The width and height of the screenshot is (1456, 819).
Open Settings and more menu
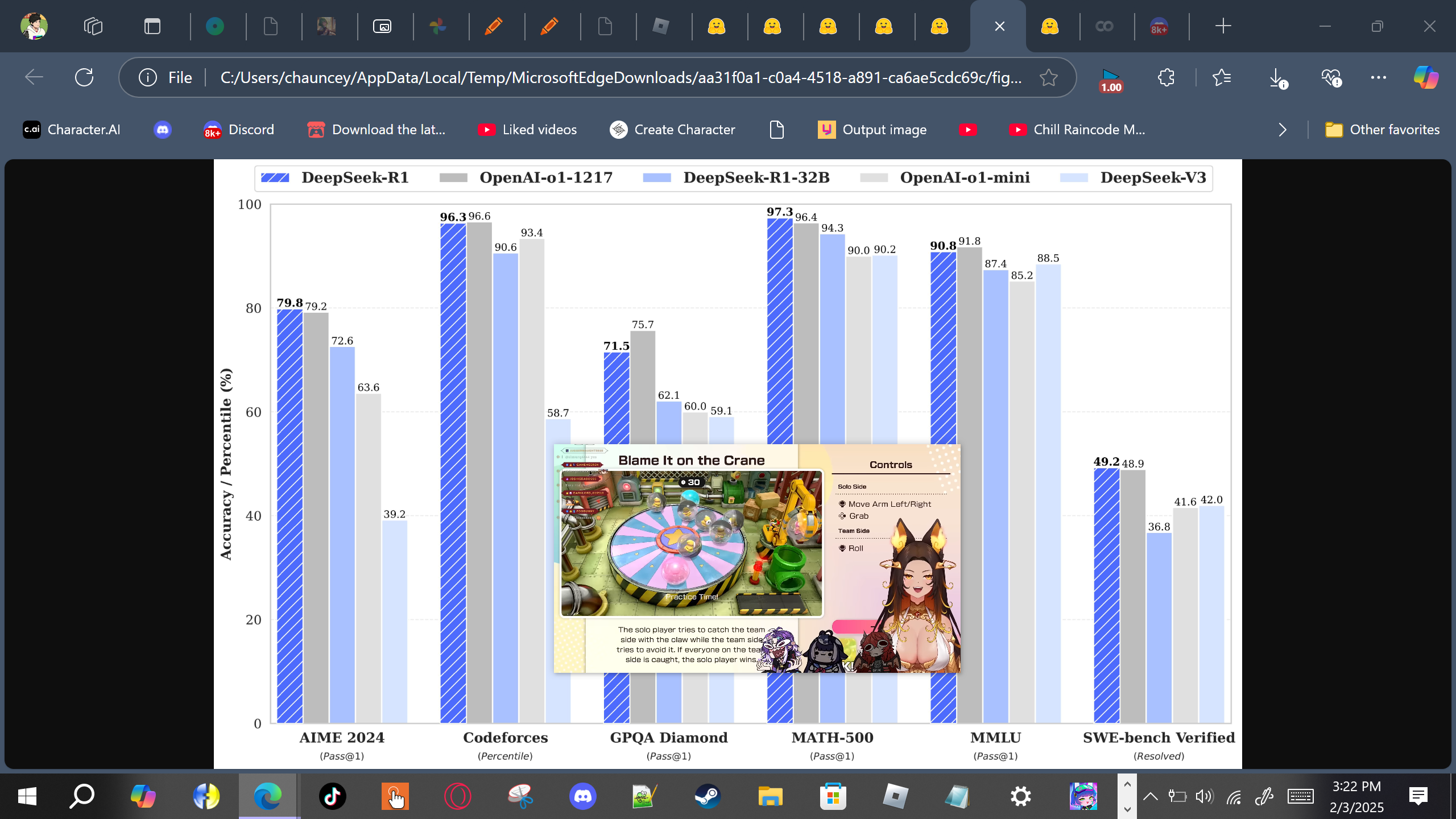click(x=1379, y=77)
